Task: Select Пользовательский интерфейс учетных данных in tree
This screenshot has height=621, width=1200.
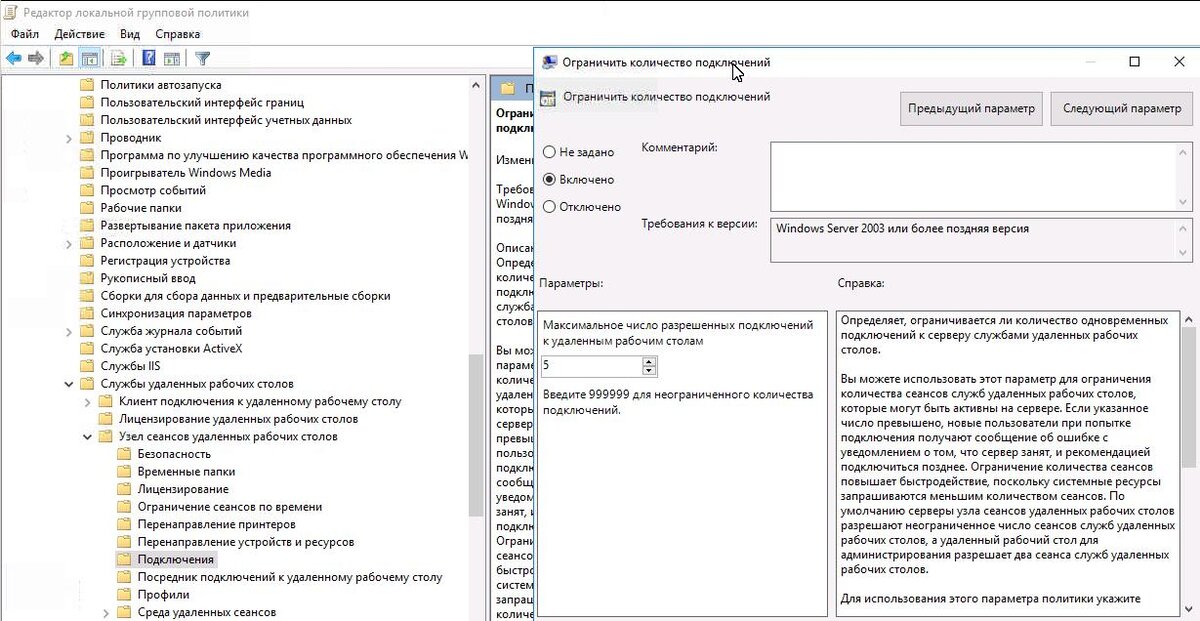Action: tap(226, 120)
